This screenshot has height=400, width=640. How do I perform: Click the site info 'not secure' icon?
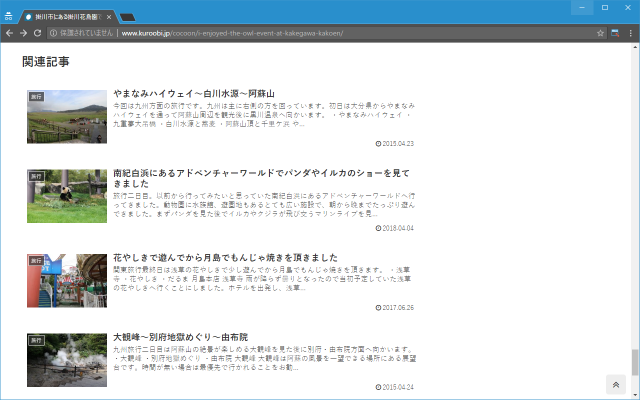tap(53, 33)
